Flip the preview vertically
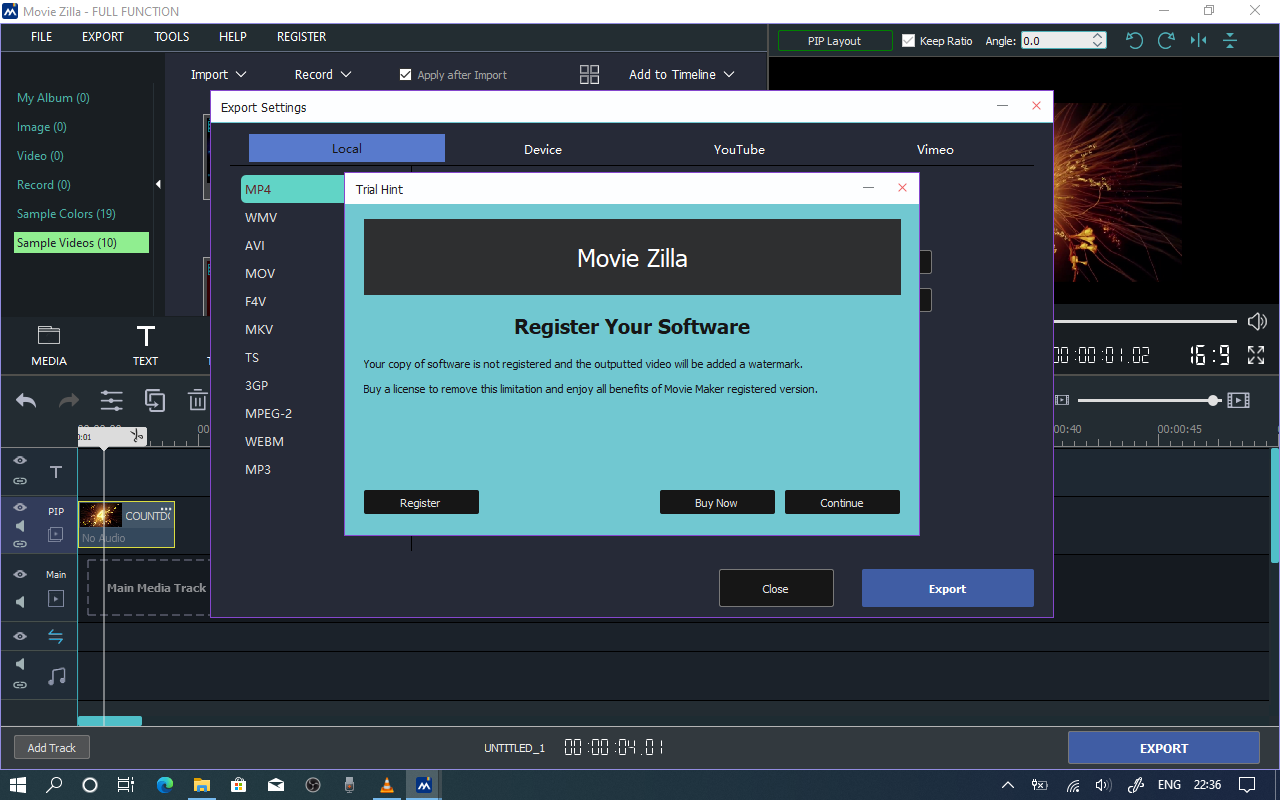1280x800 pixels. (1230, 41)
